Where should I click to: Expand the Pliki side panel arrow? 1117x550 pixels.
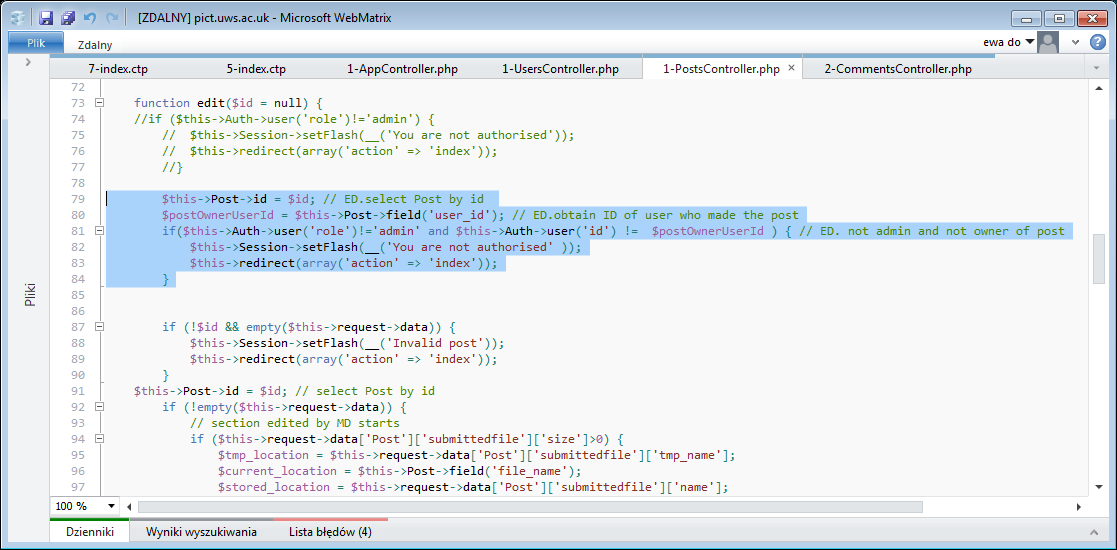(28, 63)
